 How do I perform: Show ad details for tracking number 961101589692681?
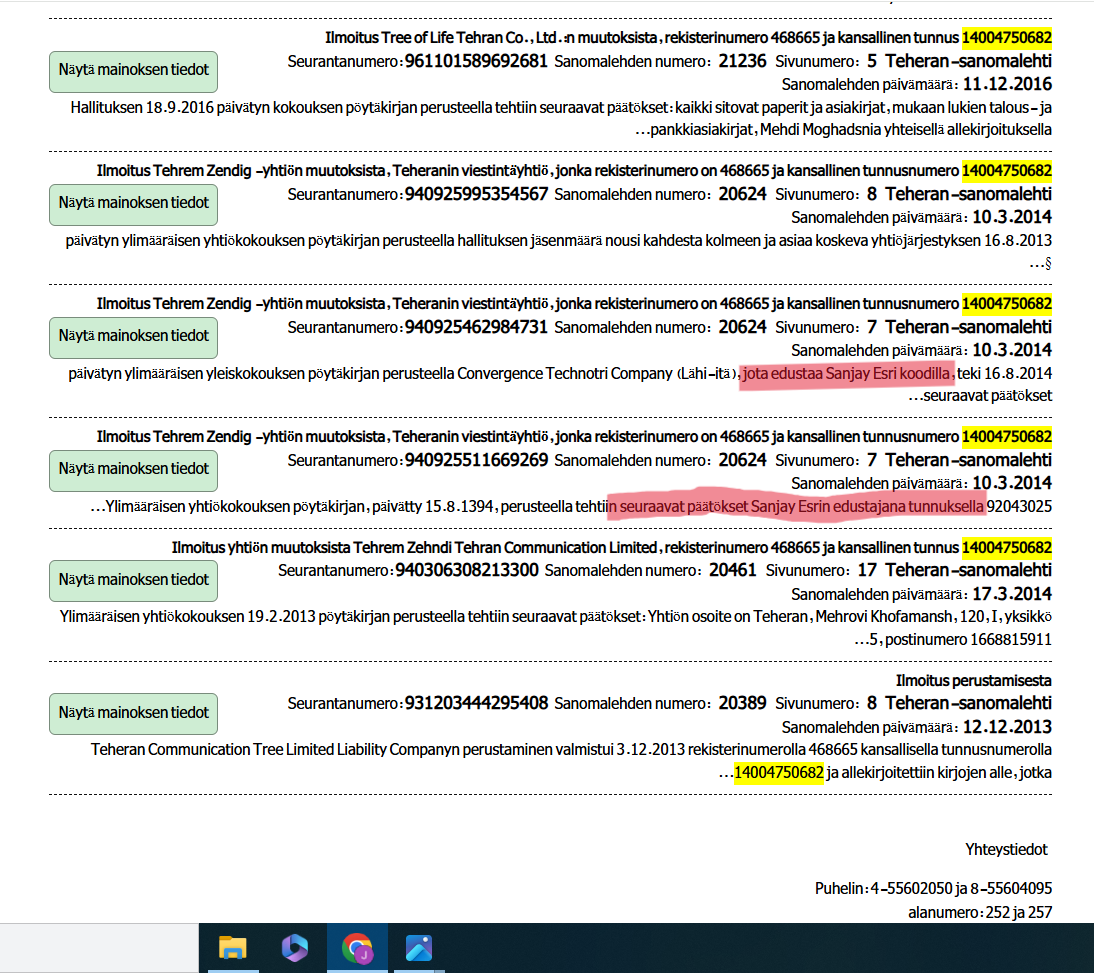[133, 71]
